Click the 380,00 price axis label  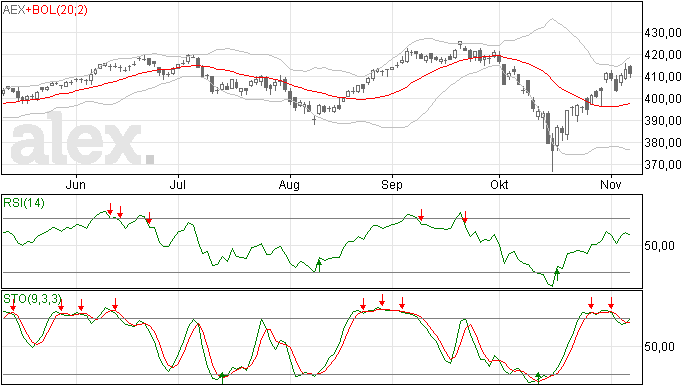663,143
